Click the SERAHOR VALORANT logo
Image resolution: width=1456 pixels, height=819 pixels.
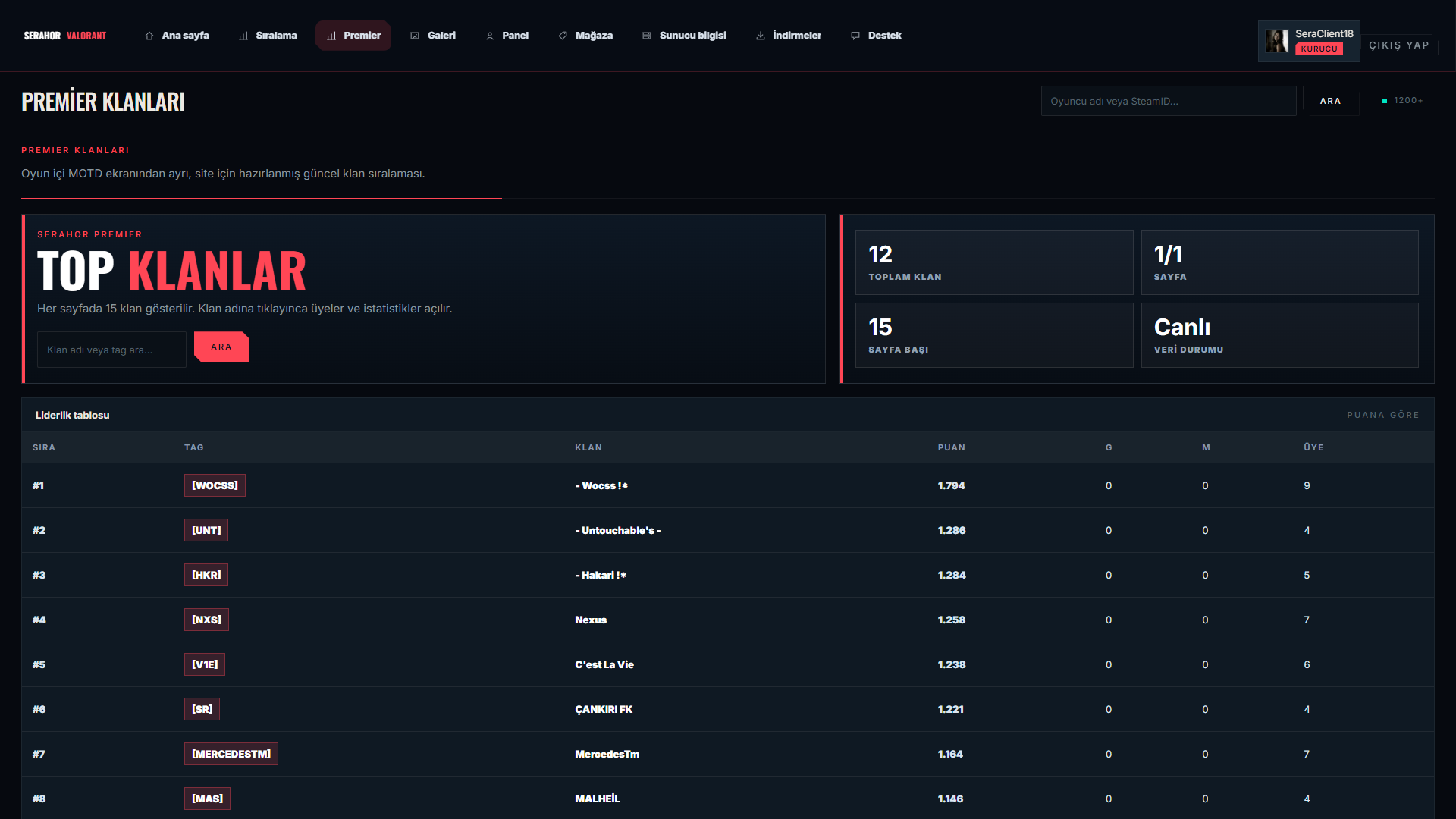65,36
